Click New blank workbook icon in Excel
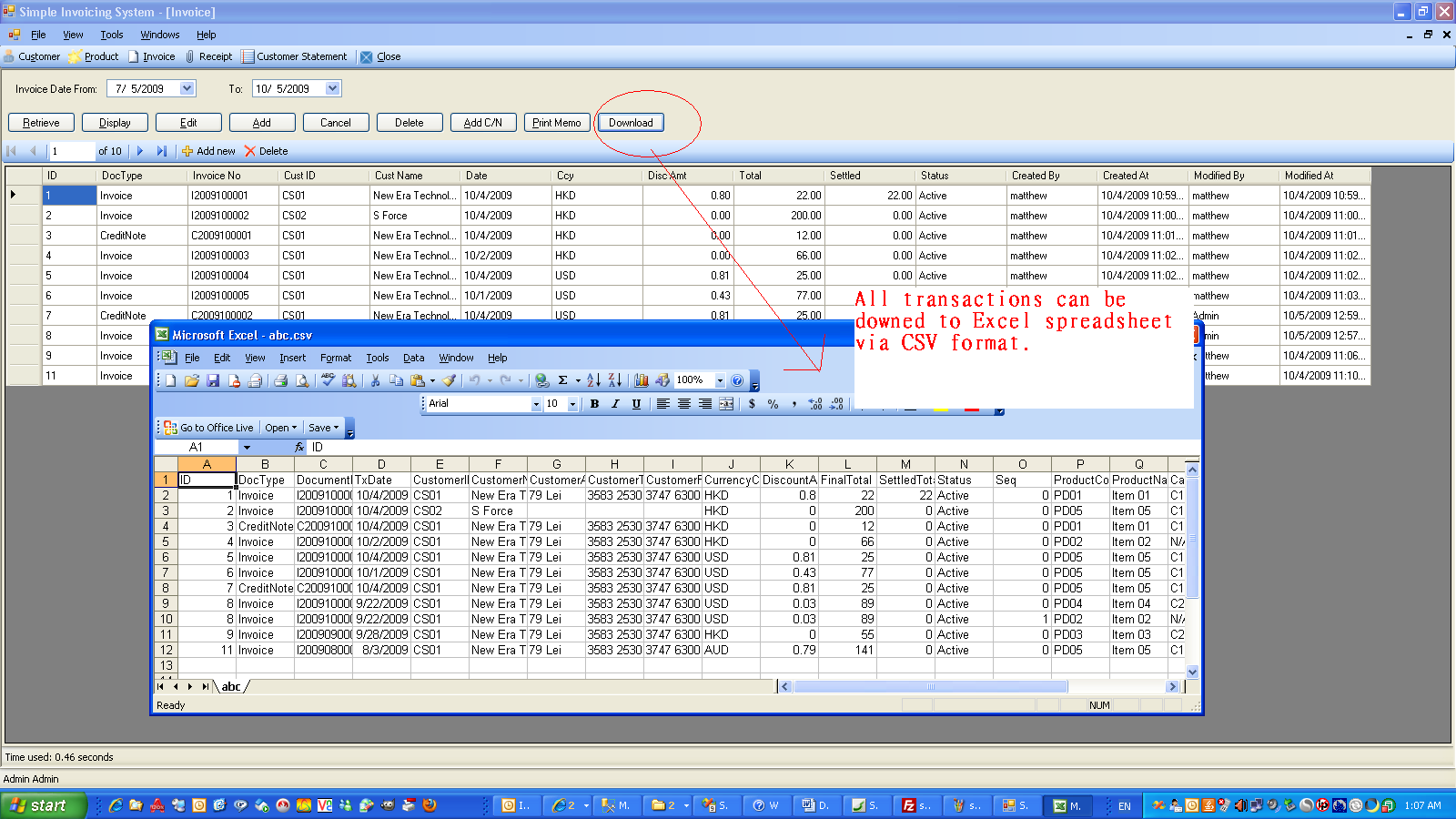 click(170, 380)
